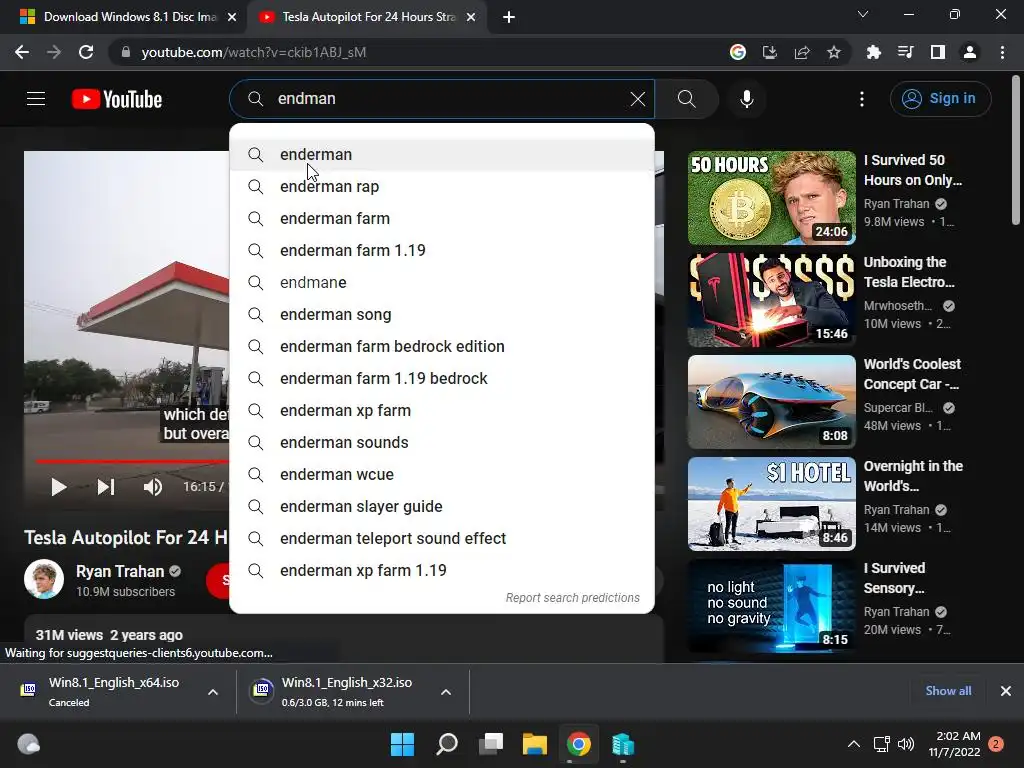Open World's Coolest Concept Car thumbnail

[771, 402]
